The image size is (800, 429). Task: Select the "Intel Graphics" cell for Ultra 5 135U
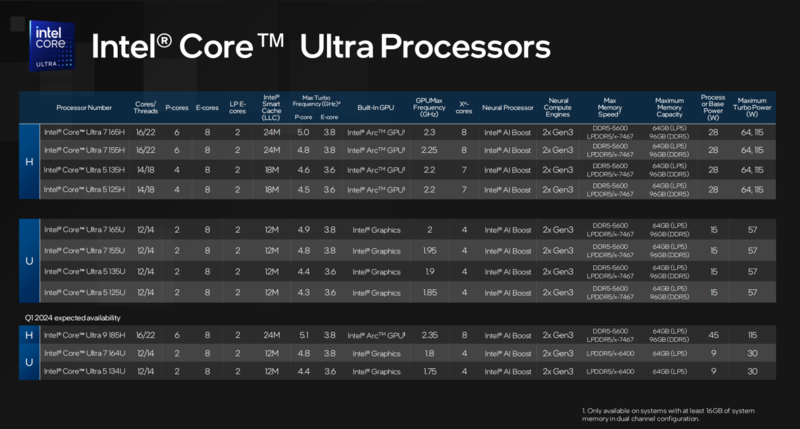tap(376, 271)
